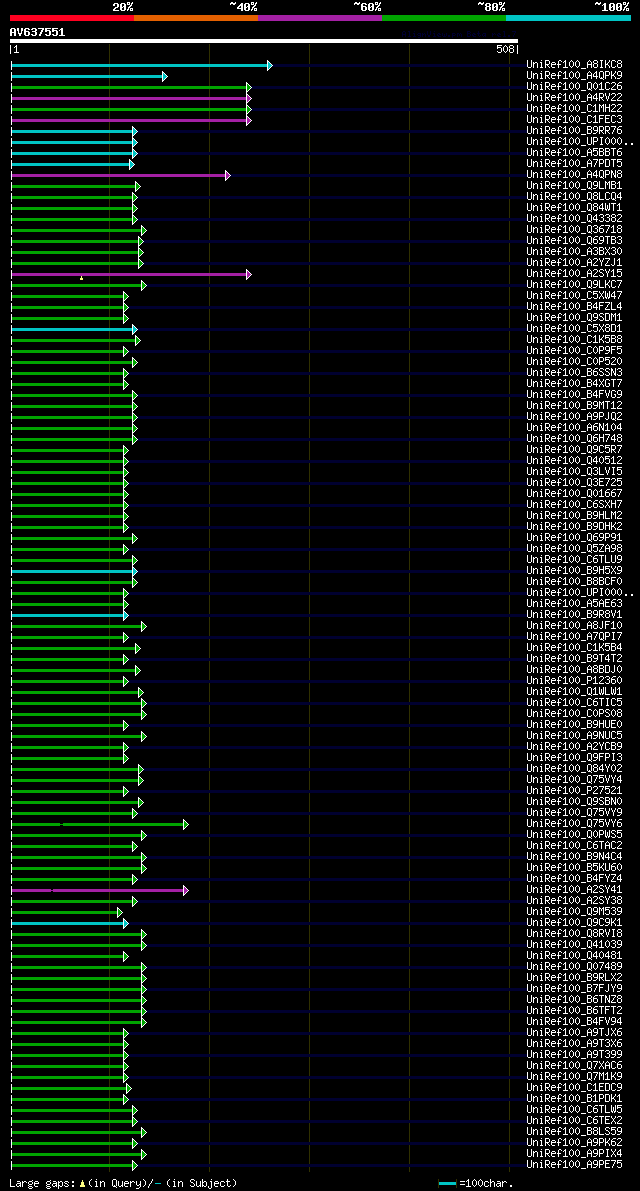640x1191 pixels.
Task: Select the UniRef100_Q9M539 label
Action: [x=574, y=911]
